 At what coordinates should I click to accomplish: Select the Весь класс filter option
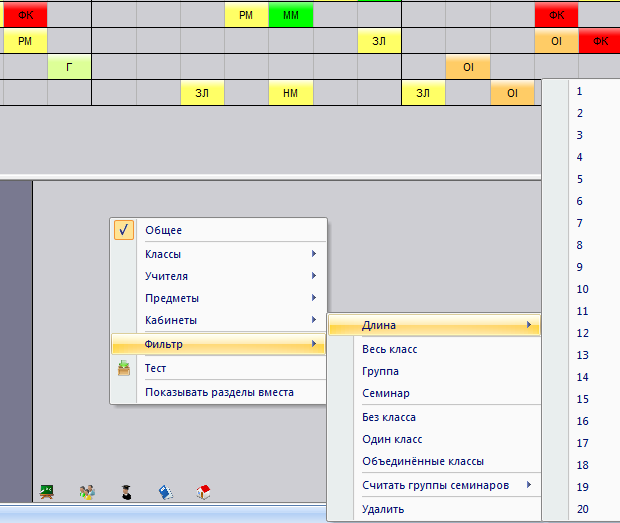(x=390, y=349)
